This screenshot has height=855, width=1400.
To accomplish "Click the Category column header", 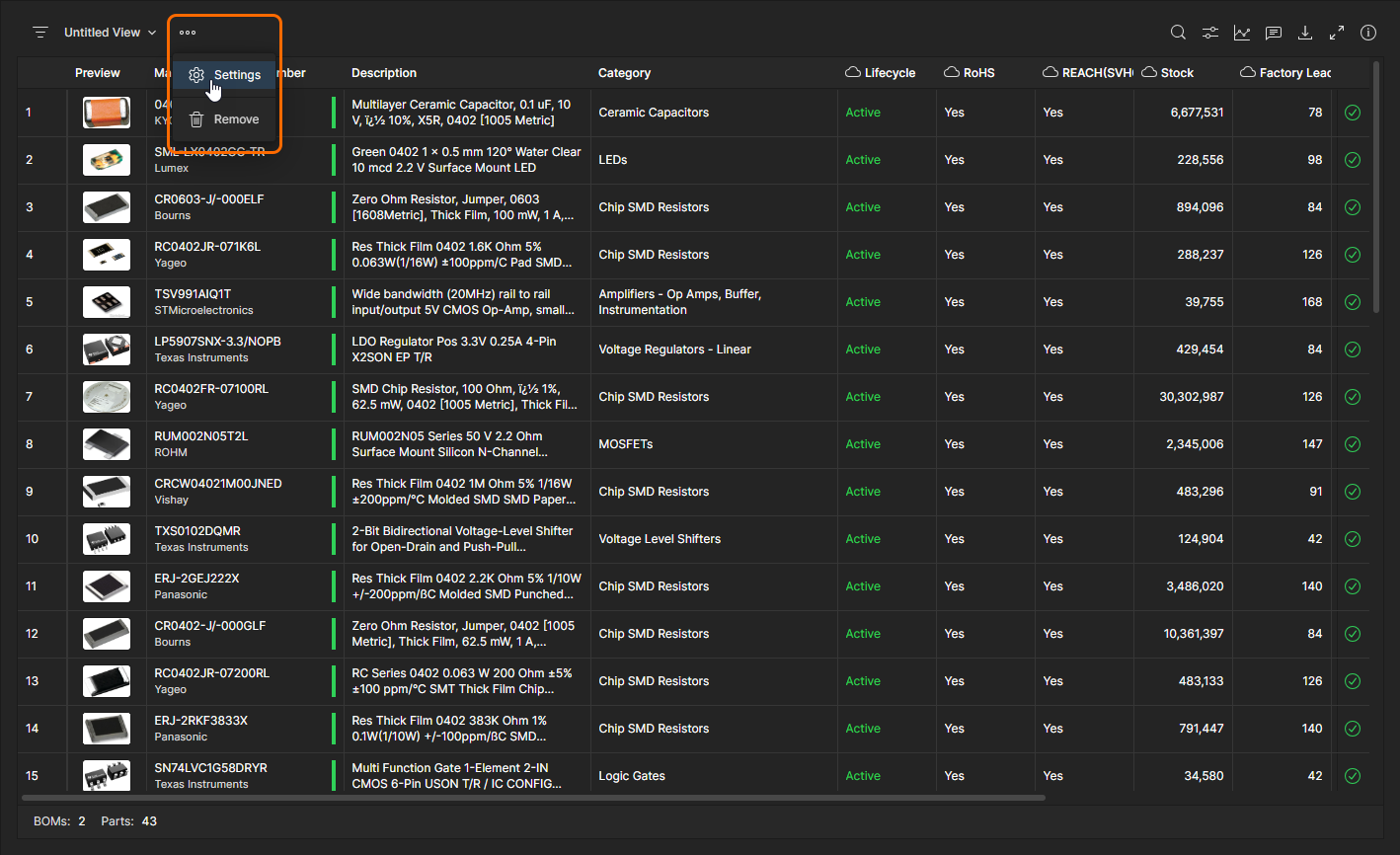I will pyautogui.click(x=624, y=73).
